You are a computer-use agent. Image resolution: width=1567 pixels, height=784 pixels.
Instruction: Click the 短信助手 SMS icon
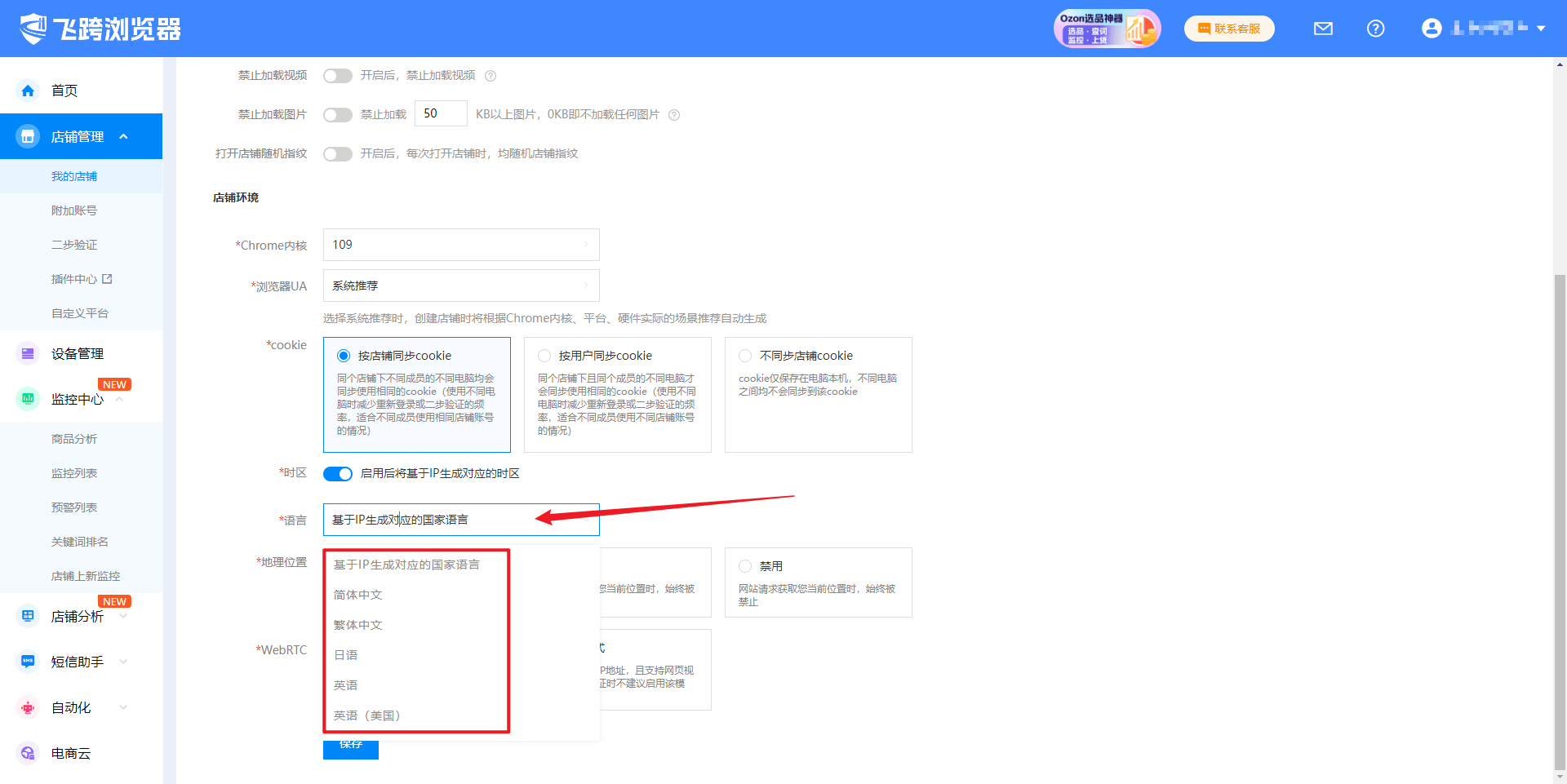28,662
